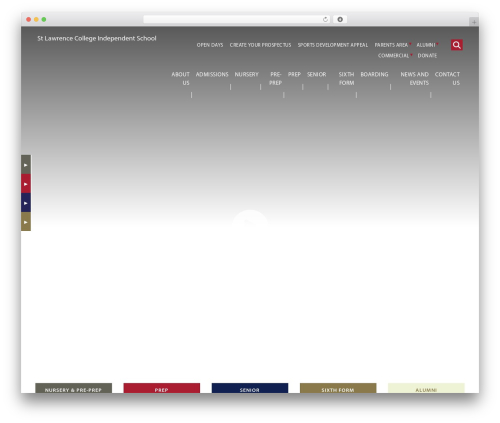Screen dimensions: 500x423
Task: Visit Sports Development Appeal link
Action: click(333, 45)
